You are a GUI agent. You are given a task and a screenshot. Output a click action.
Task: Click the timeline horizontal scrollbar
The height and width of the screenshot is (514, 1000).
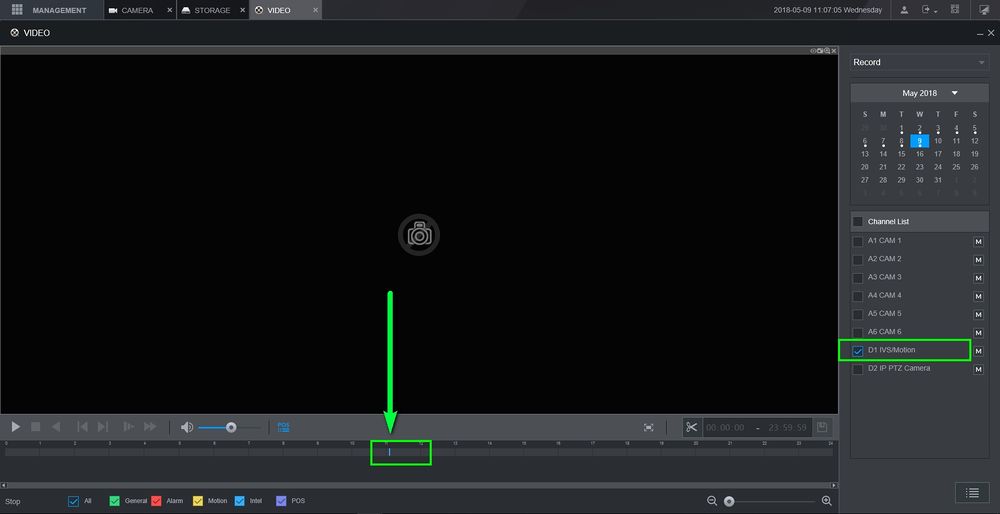coord(418,485)
